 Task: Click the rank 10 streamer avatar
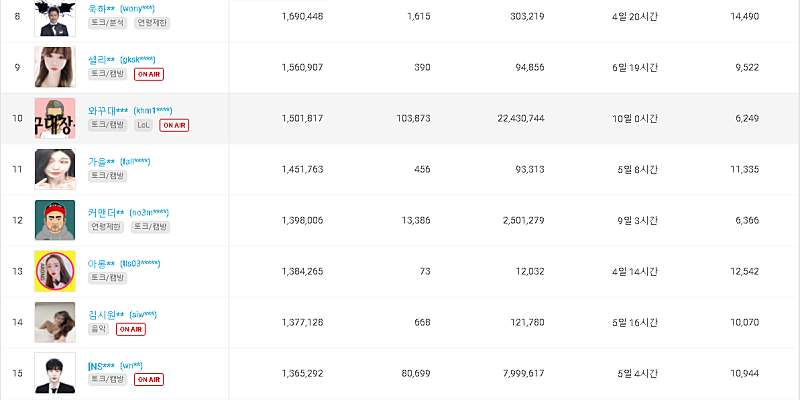(55, 118)
